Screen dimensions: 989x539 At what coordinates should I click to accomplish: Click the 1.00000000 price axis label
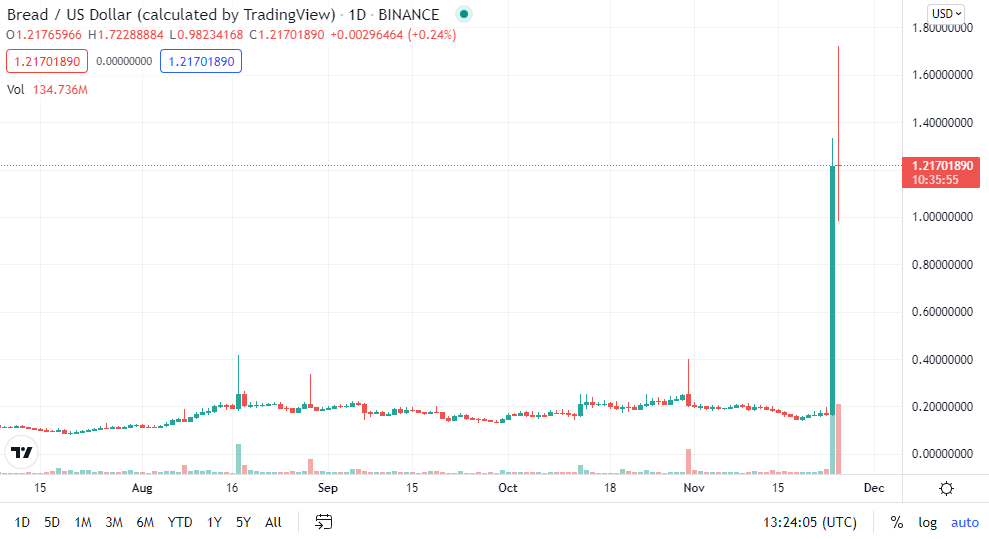coord(942,217)
